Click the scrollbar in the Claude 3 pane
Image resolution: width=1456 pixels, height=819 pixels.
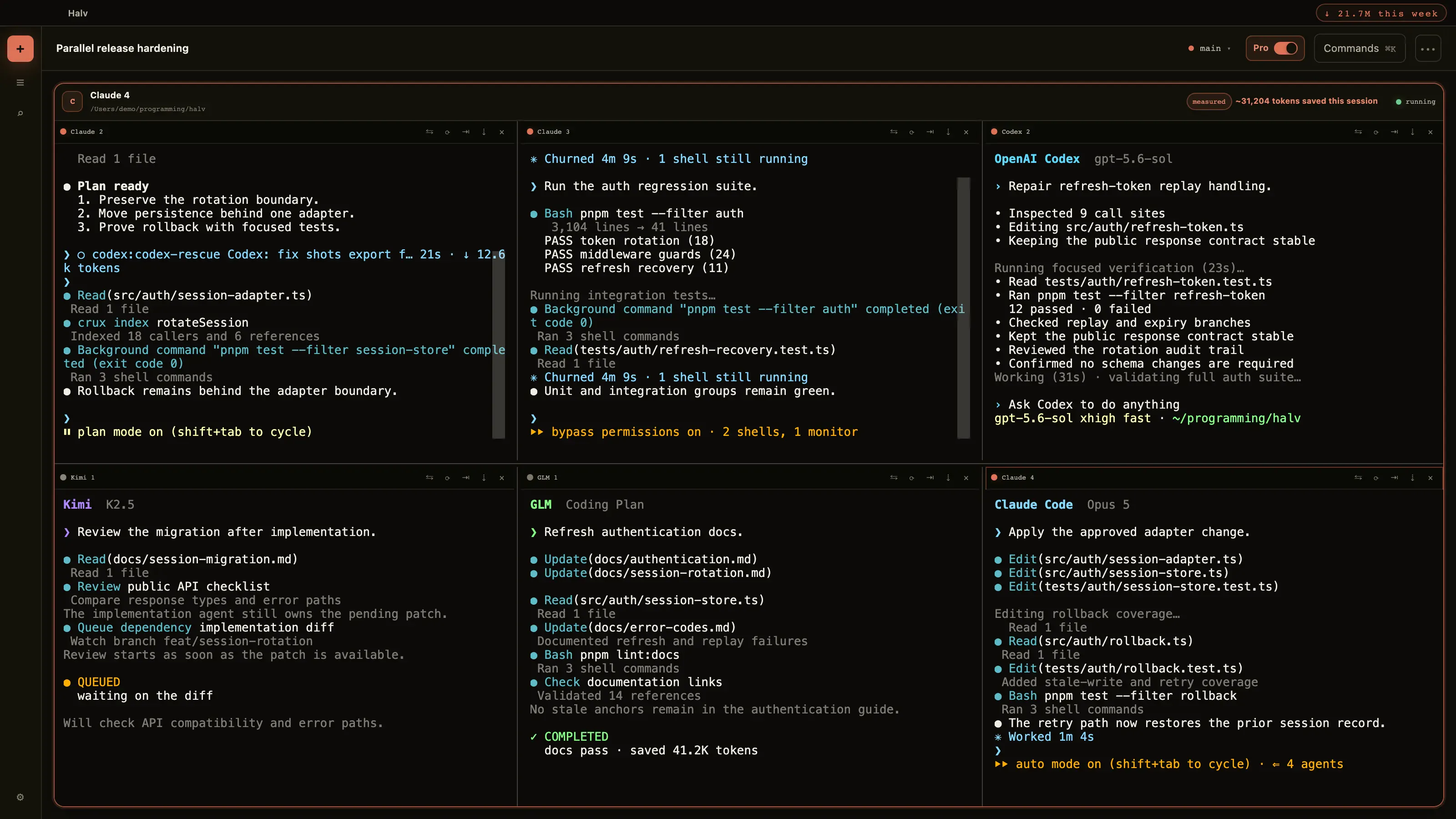pyautogui.click(x=963, y=308)
